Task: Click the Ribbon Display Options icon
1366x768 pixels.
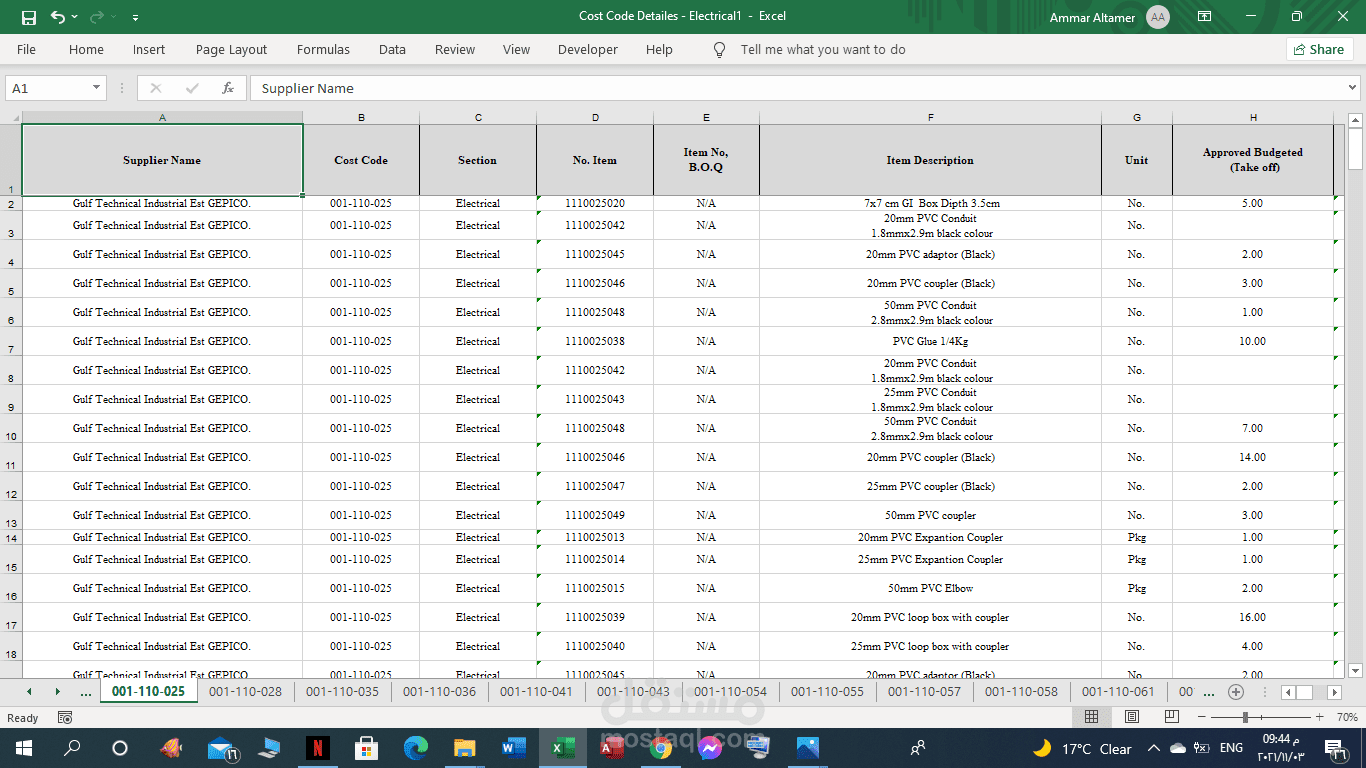Action: pos(1205,17)
